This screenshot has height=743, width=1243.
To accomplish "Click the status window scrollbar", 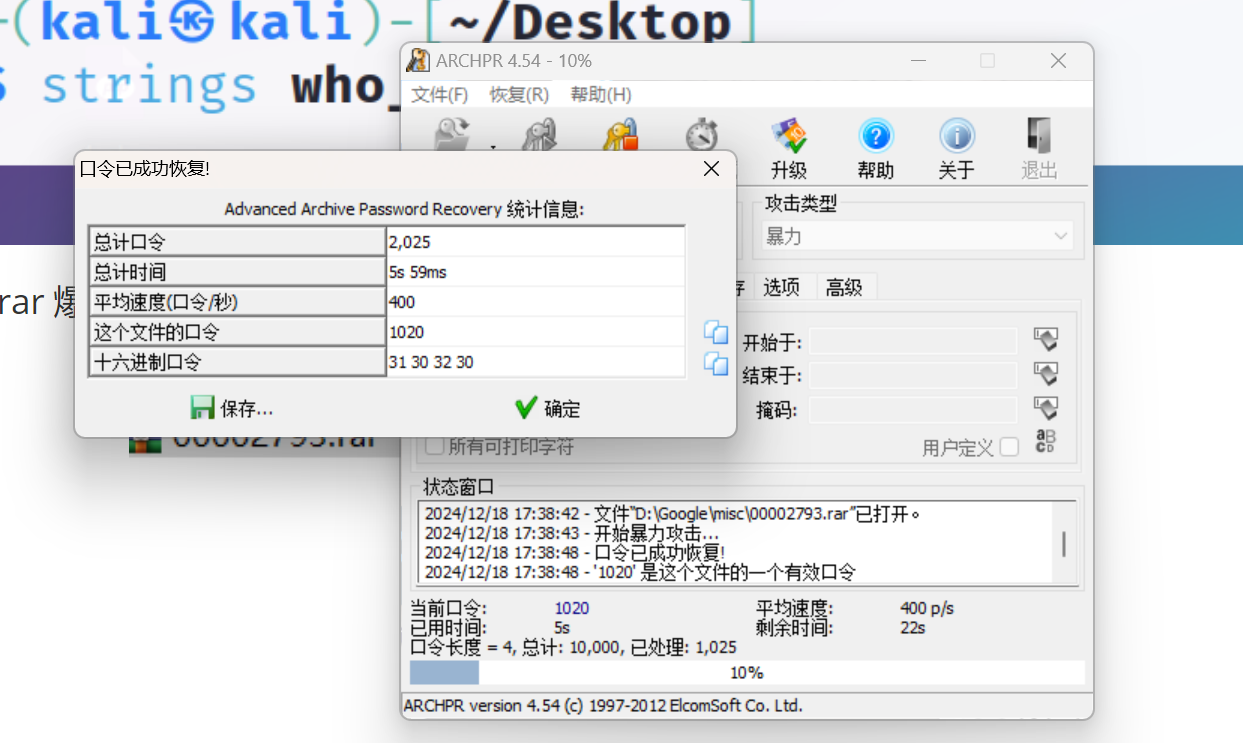I will pyautogui.click(x=1064, y=543).
